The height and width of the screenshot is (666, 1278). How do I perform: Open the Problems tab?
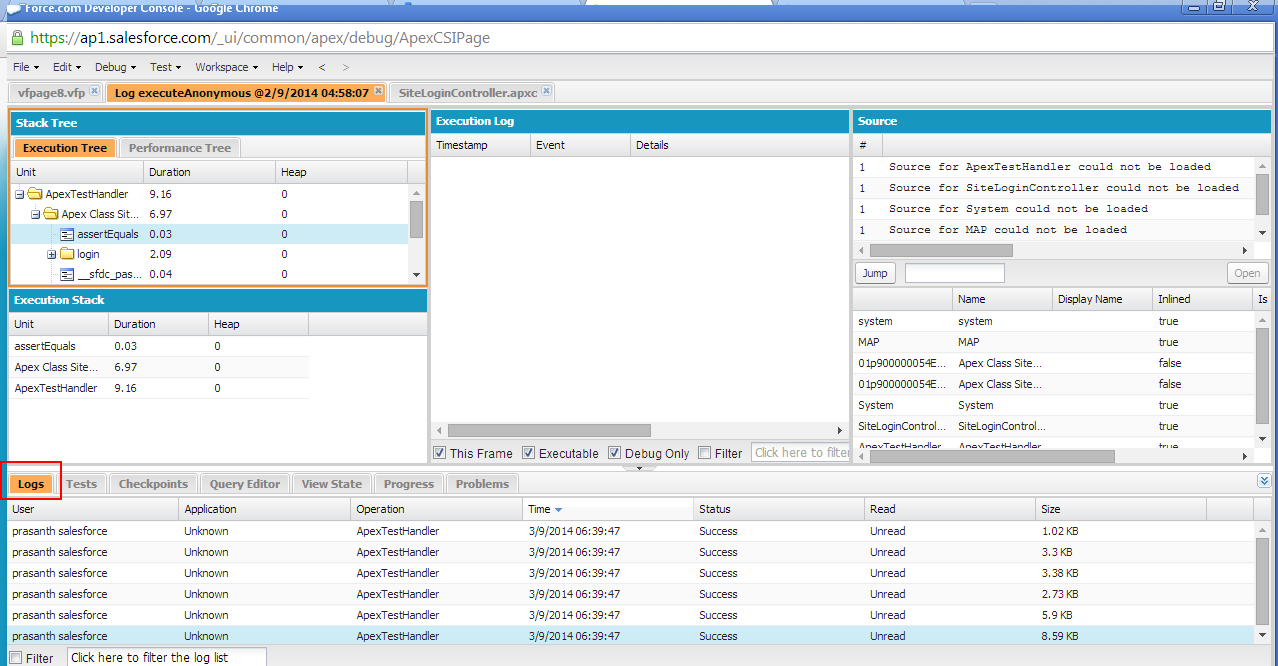click(x=482, y=484)
